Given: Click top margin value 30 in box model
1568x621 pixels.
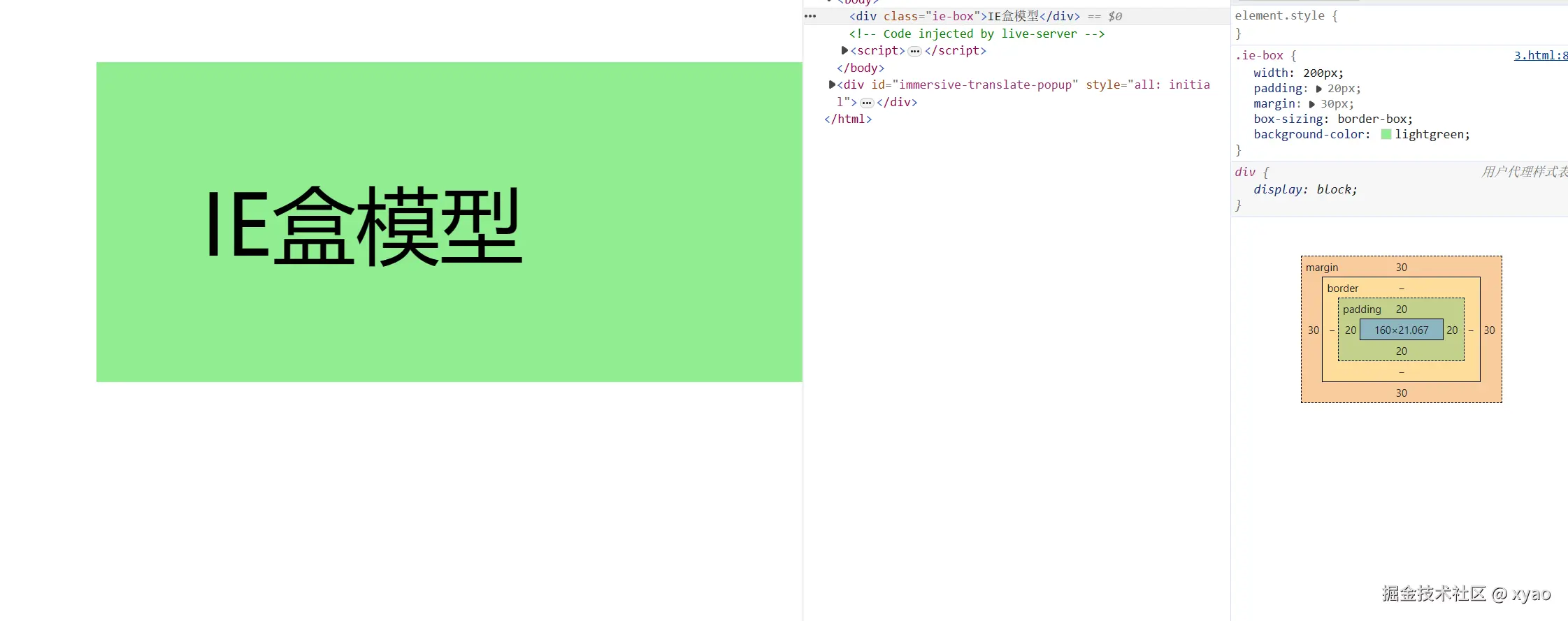Looking at the screenshot, I should (x=1402, y=268).
